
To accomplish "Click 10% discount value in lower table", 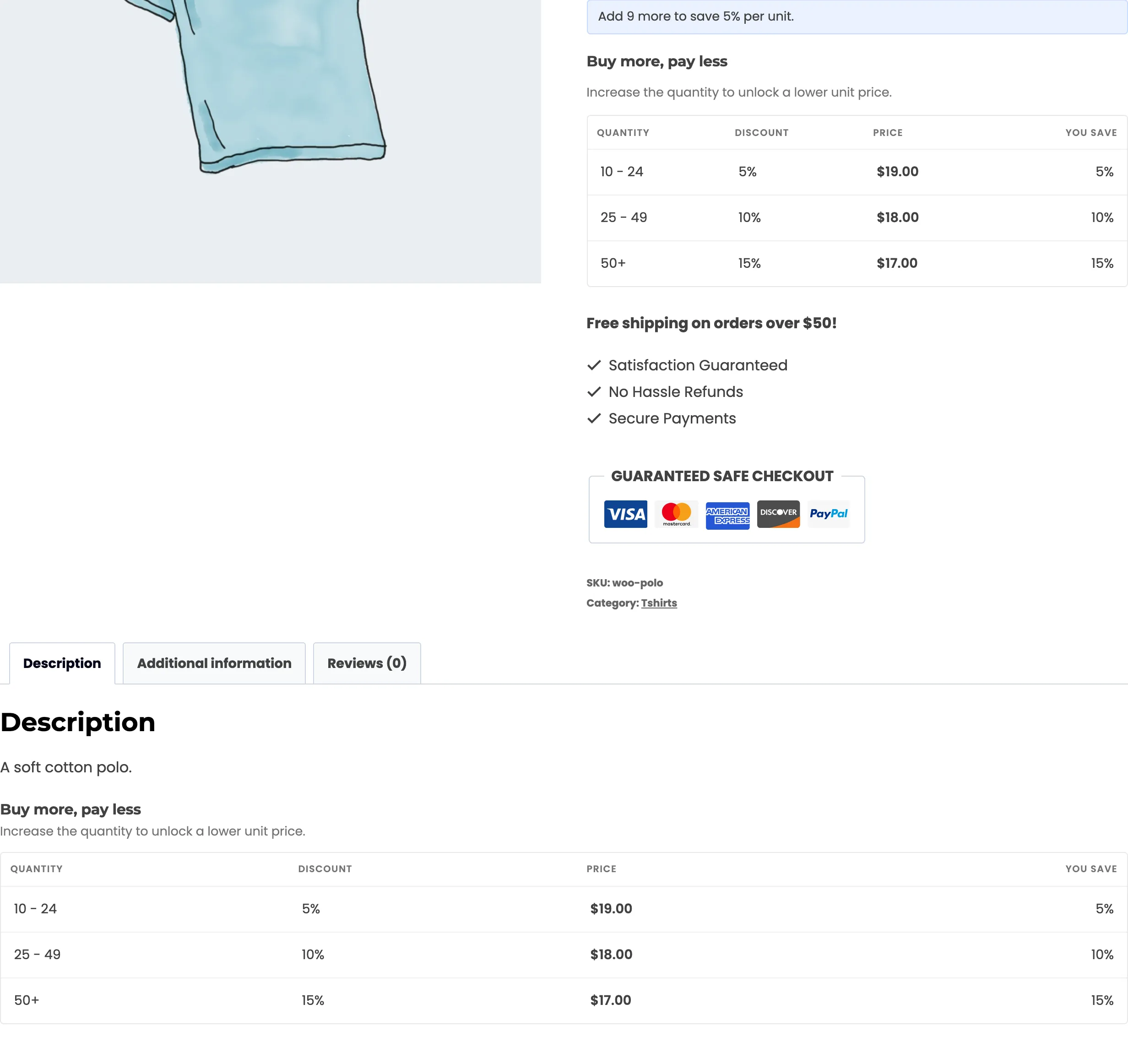I will point(313,955).
